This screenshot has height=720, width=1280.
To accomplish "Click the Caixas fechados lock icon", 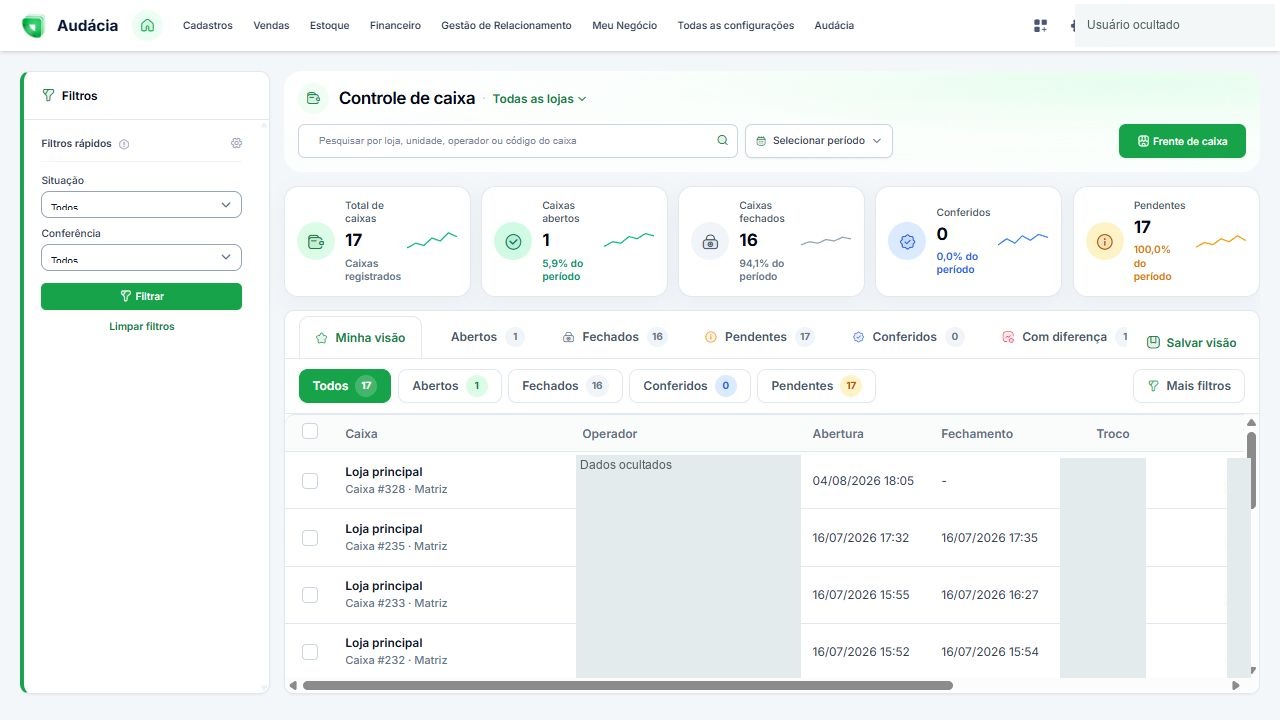I will click(x=710, y=241).
